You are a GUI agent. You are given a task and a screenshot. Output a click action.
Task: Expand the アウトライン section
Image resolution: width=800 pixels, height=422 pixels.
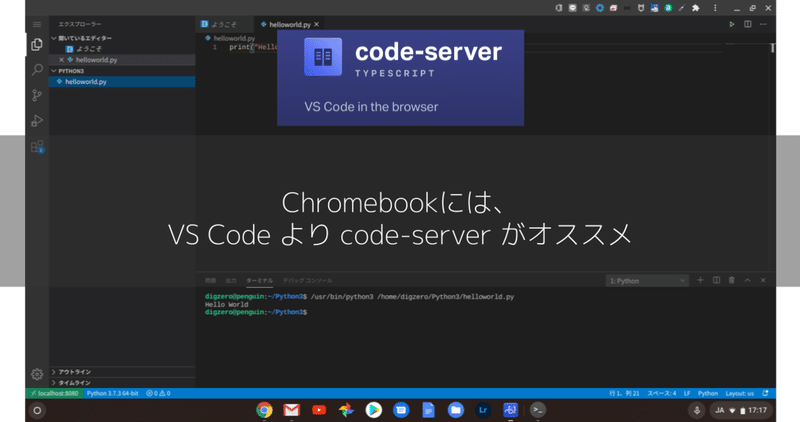tap(122, 372)
